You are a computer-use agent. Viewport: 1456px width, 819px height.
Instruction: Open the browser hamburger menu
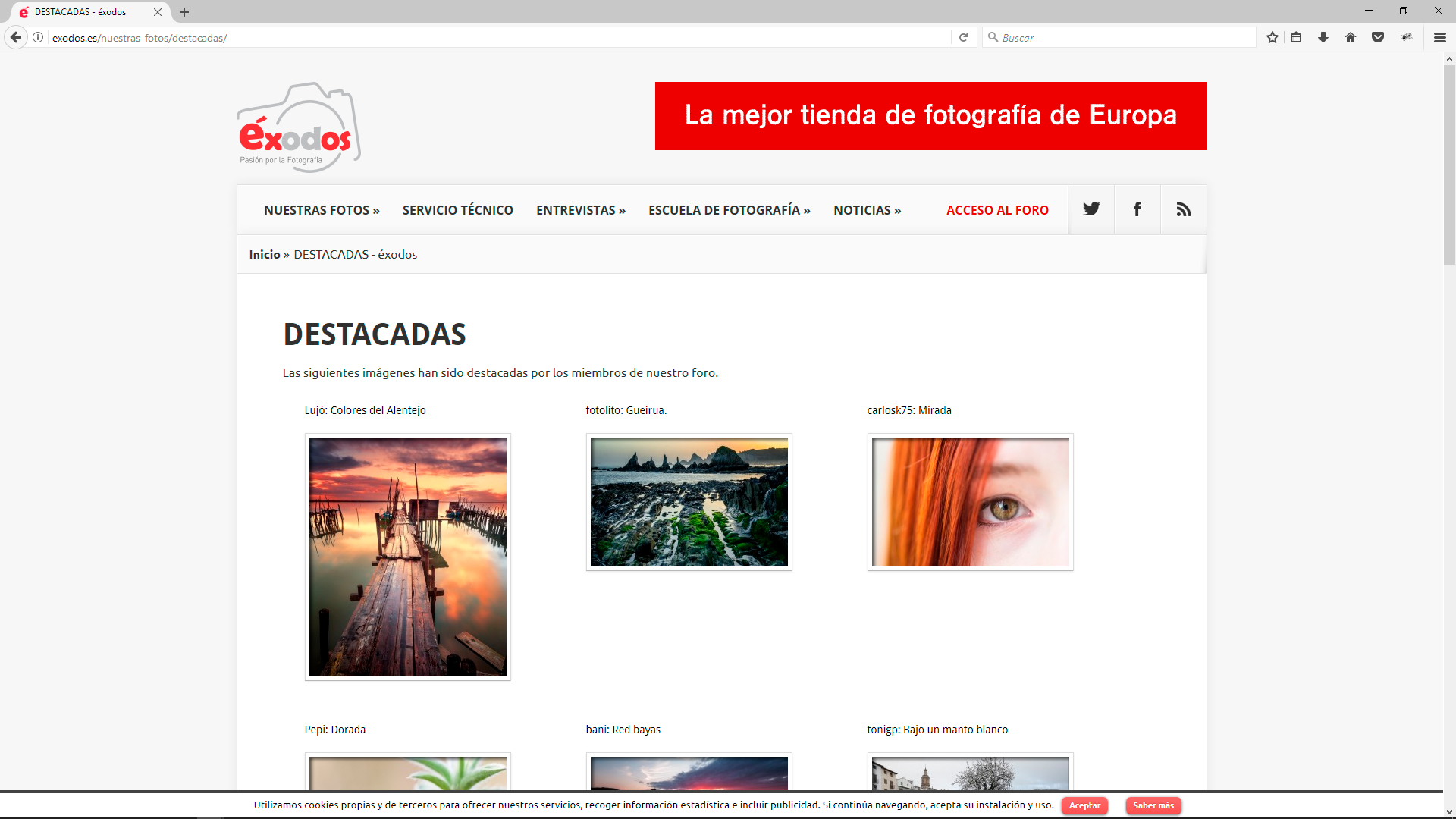click(1439, 37)
